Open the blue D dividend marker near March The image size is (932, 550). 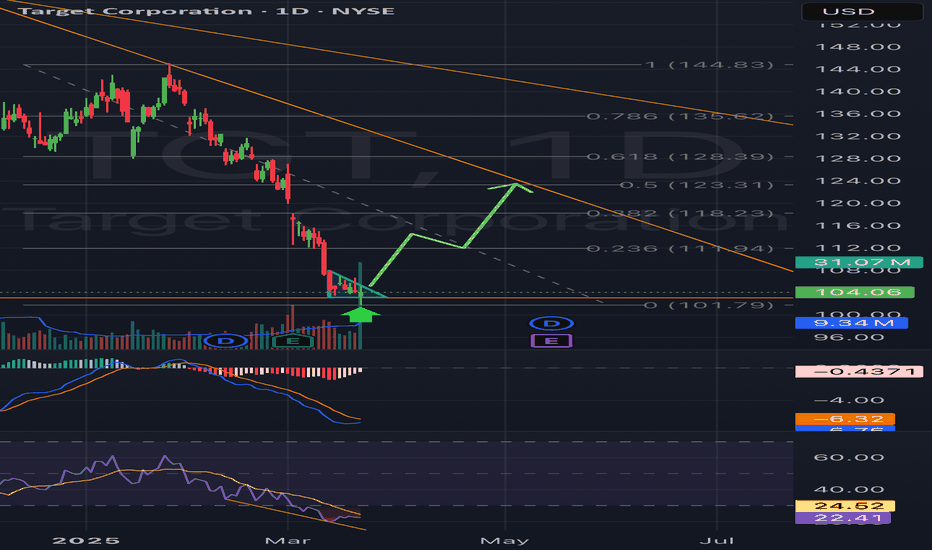coord(225,341)
